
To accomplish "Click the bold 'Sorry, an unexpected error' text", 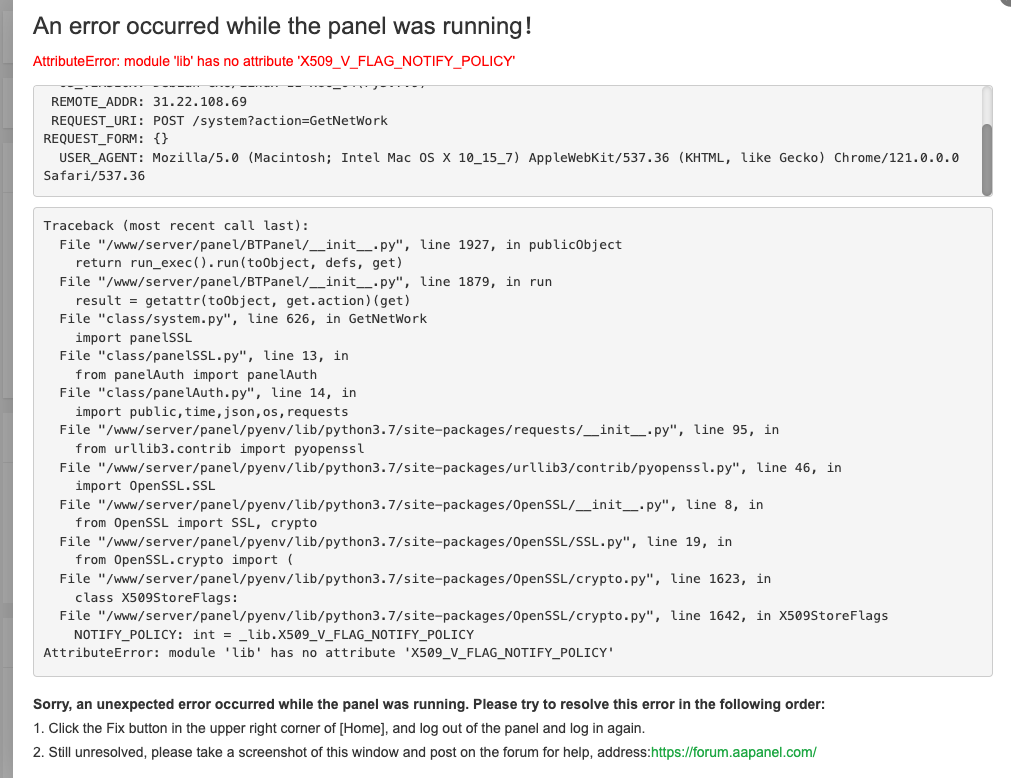I will 429,704.
